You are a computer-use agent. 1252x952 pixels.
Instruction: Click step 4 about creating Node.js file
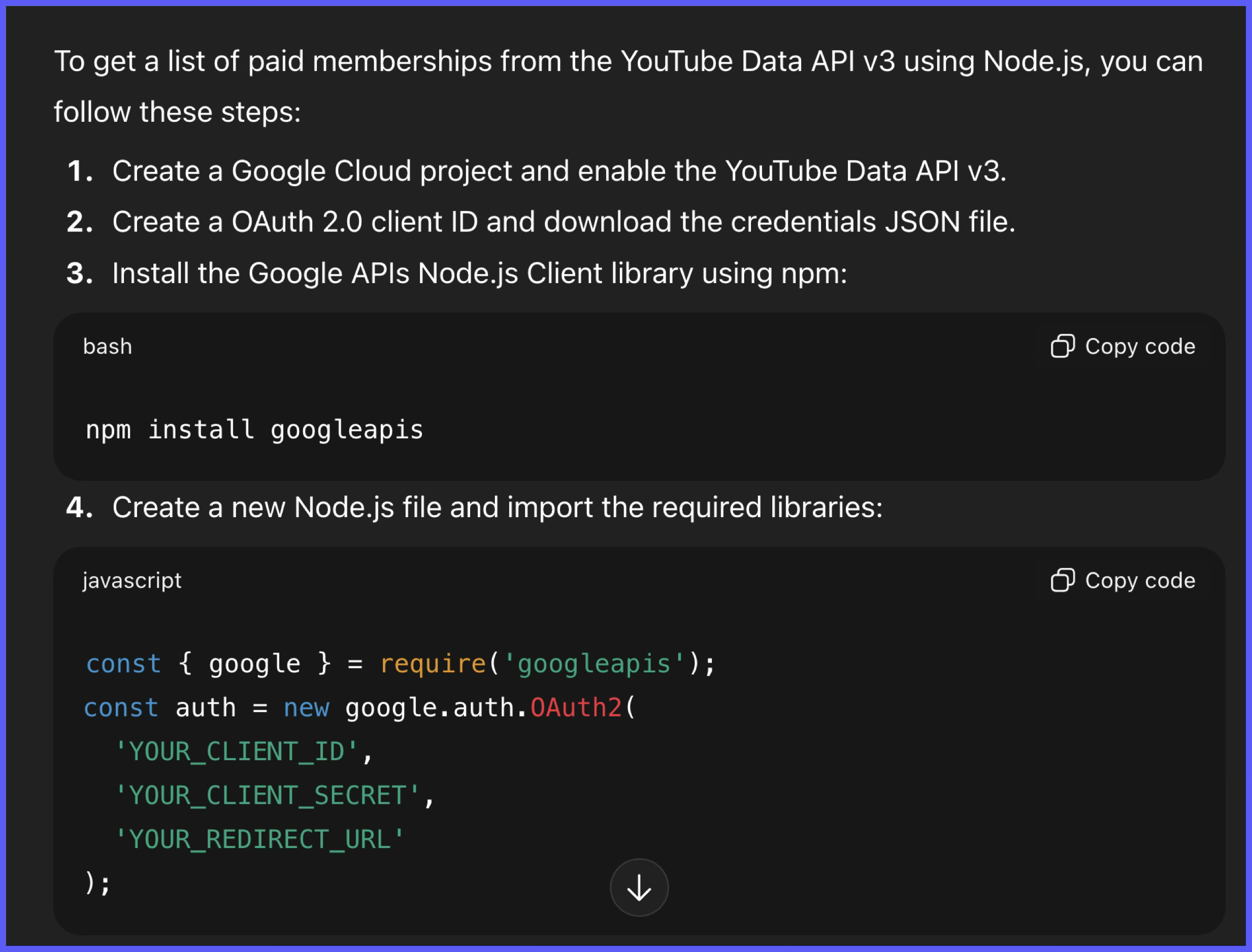[497, 506]
